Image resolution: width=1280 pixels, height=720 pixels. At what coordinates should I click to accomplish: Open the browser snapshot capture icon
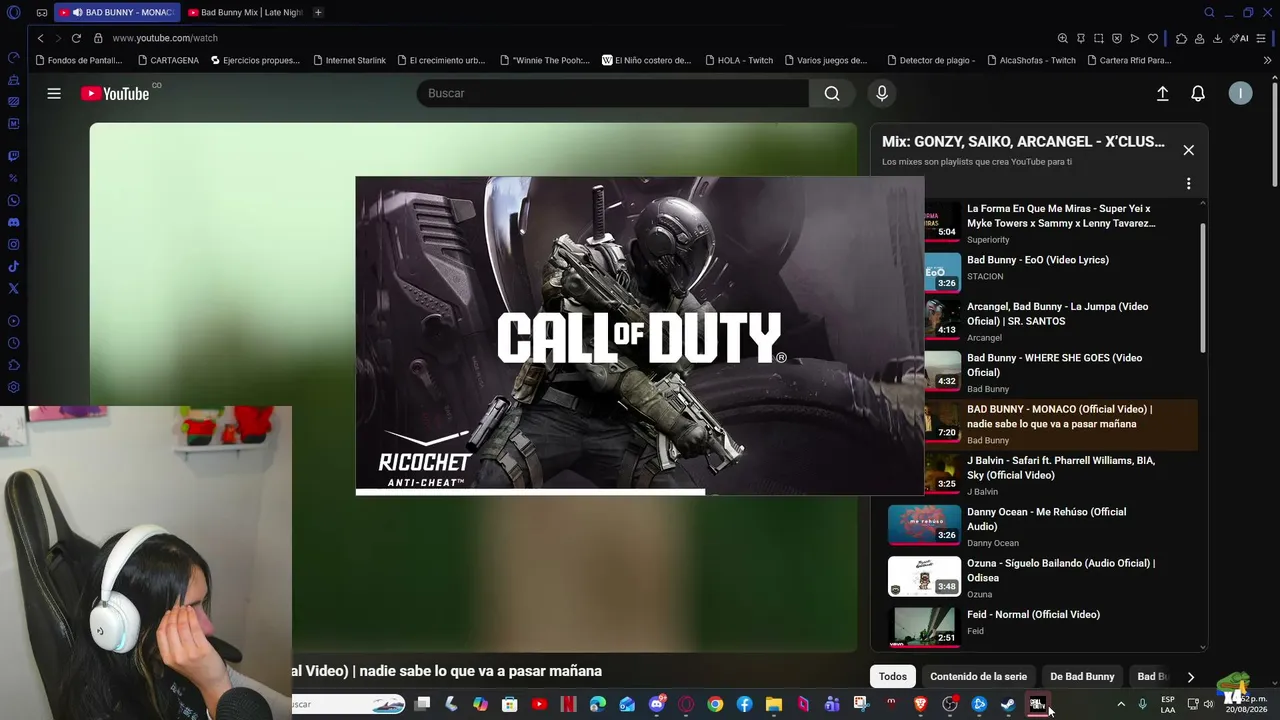[1098, 38]
